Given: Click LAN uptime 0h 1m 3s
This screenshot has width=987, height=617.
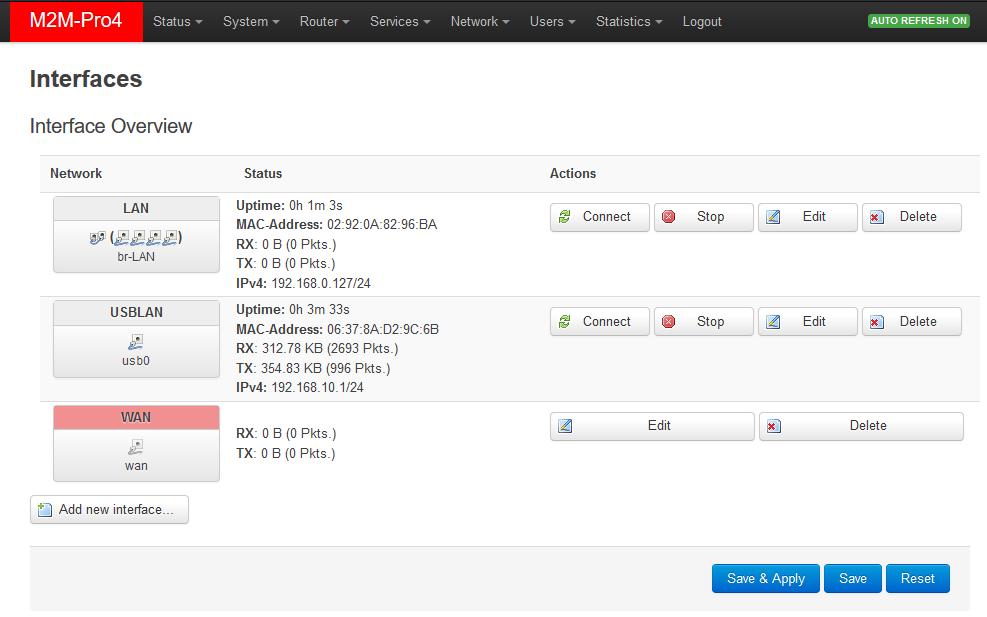Looking at the screenshot, I should coord(315,205).
